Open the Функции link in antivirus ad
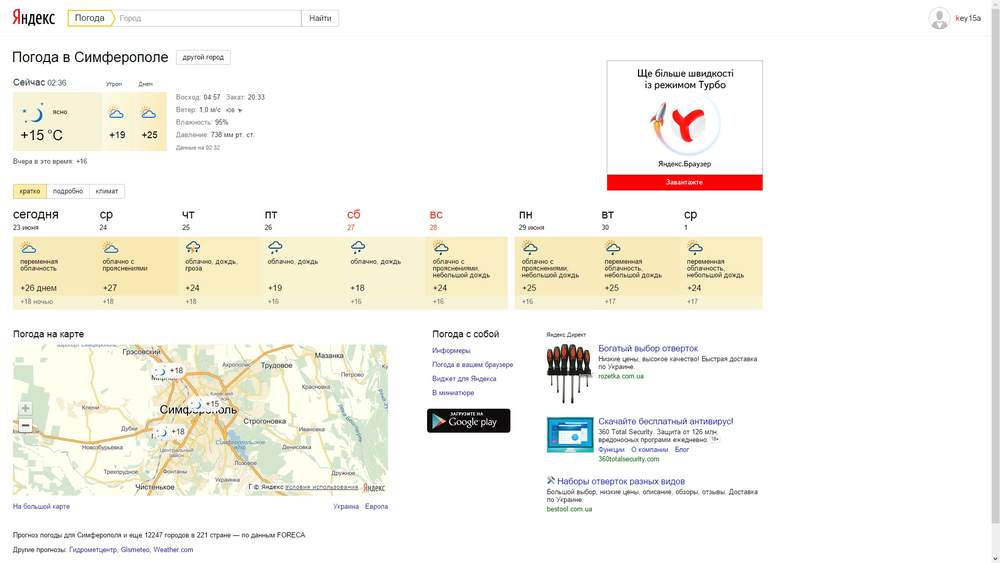 [611, 450]
